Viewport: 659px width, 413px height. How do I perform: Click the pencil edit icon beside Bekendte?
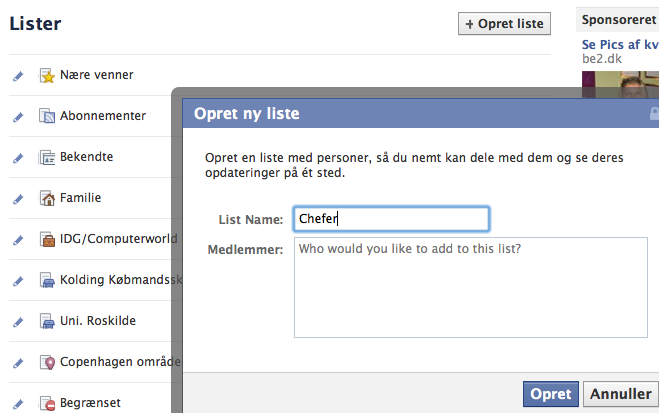pyautogui.click(x=17, y=157)
